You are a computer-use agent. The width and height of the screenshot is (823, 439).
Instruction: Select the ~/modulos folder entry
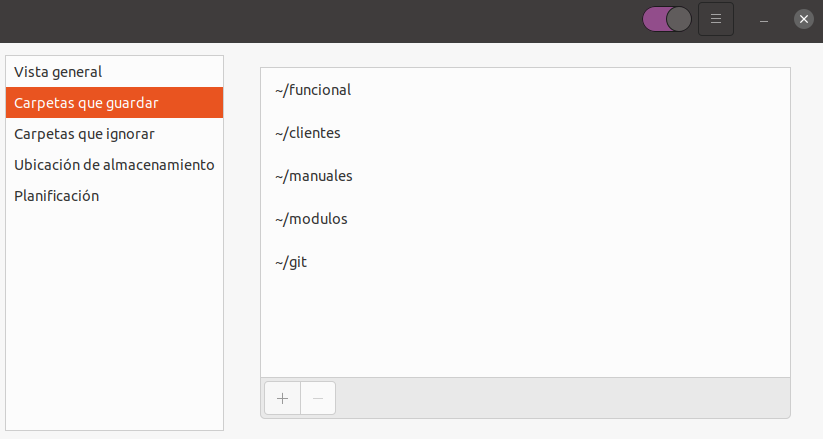click(525, 219)
